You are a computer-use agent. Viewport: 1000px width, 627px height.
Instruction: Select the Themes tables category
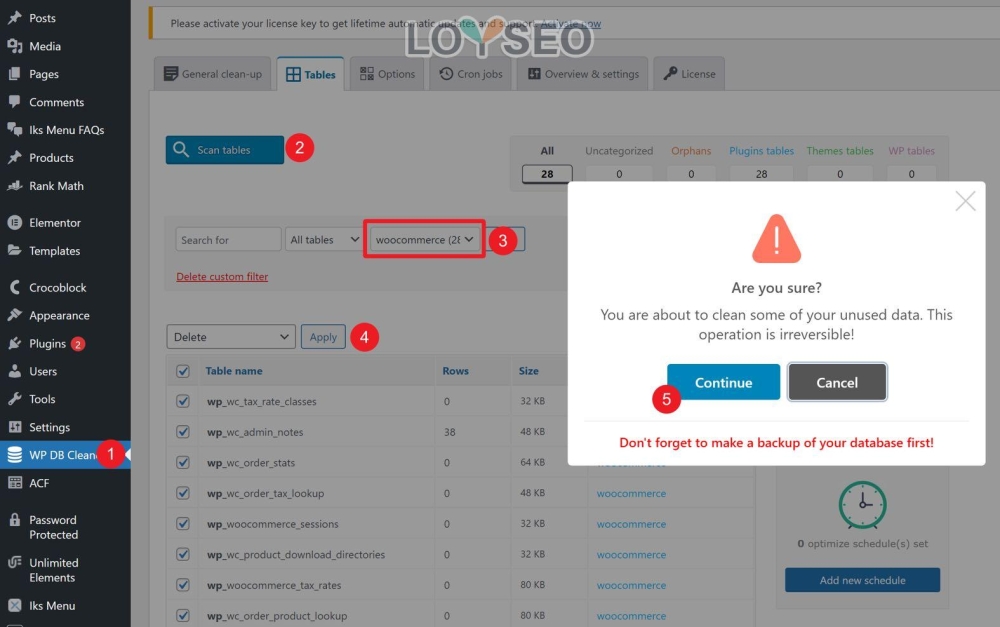click(839, 151)
